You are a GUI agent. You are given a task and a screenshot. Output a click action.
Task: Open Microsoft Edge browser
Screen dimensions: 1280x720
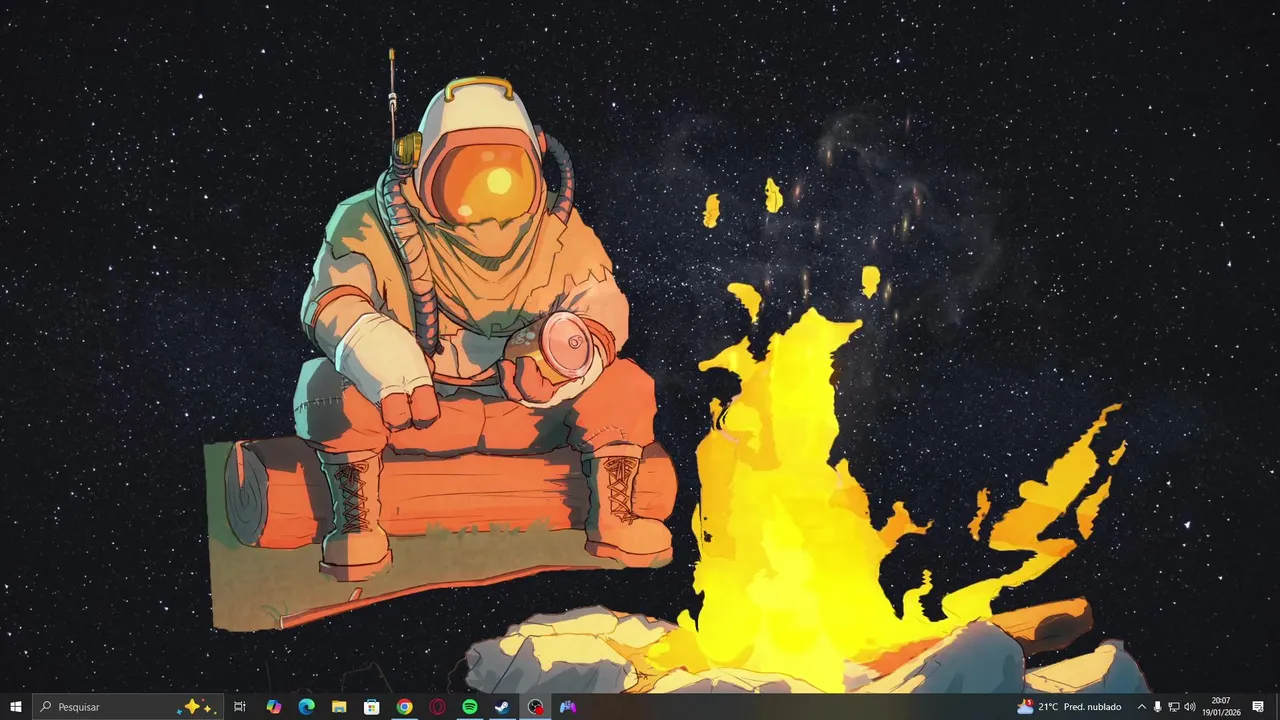tap(306, 707)
